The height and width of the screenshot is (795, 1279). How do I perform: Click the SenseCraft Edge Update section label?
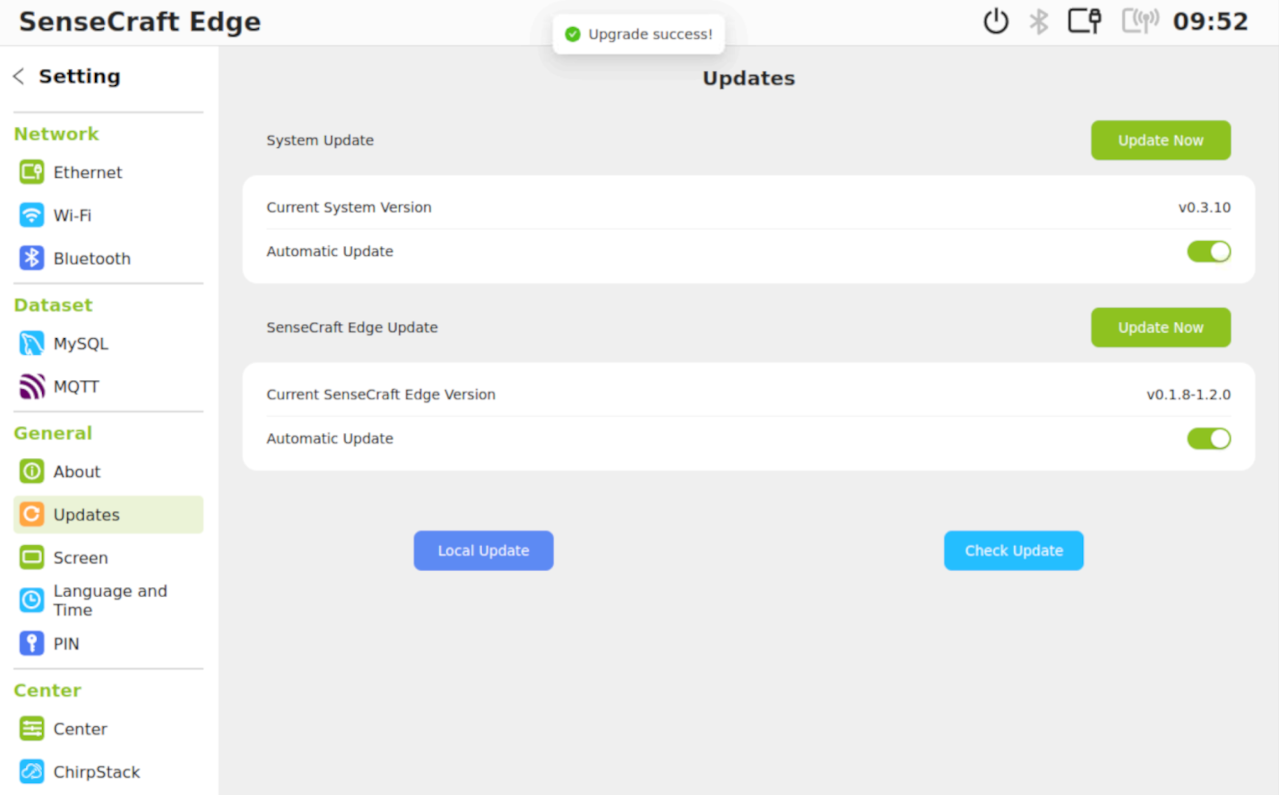(352, 328)
